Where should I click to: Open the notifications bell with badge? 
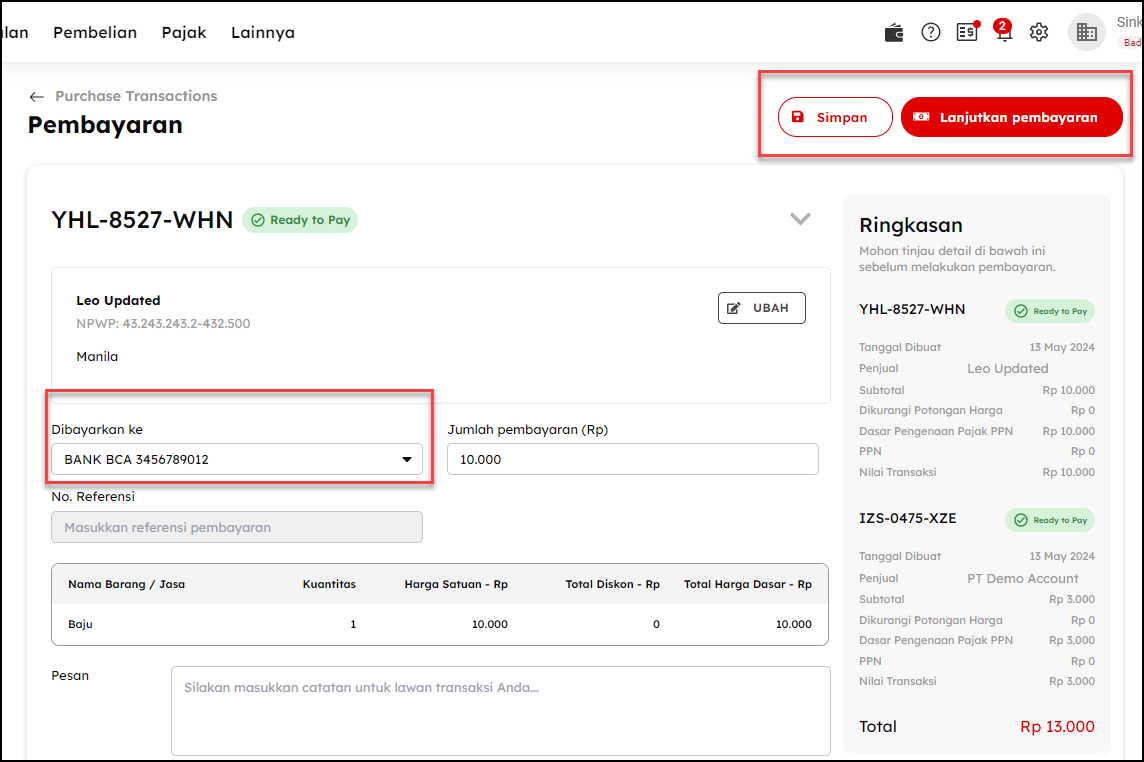click(1003, 32)
